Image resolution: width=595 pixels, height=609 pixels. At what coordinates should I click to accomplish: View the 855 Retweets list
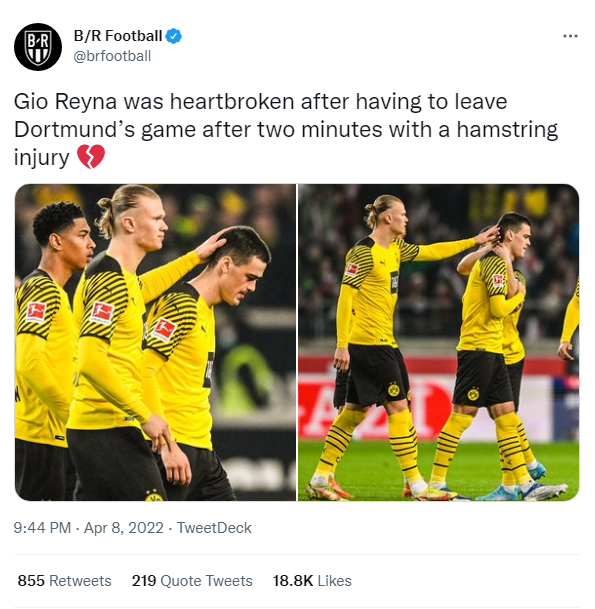[x=64, y=581]
